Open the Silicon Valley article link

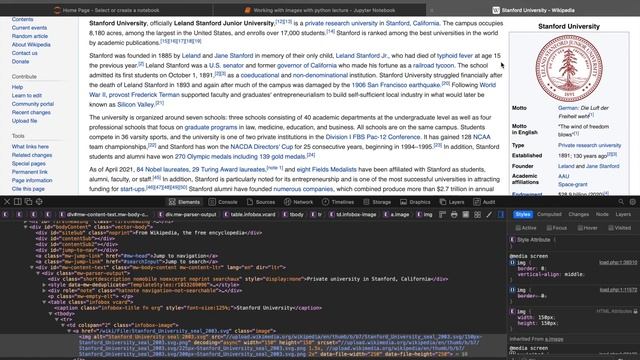[x=136, y=104]
